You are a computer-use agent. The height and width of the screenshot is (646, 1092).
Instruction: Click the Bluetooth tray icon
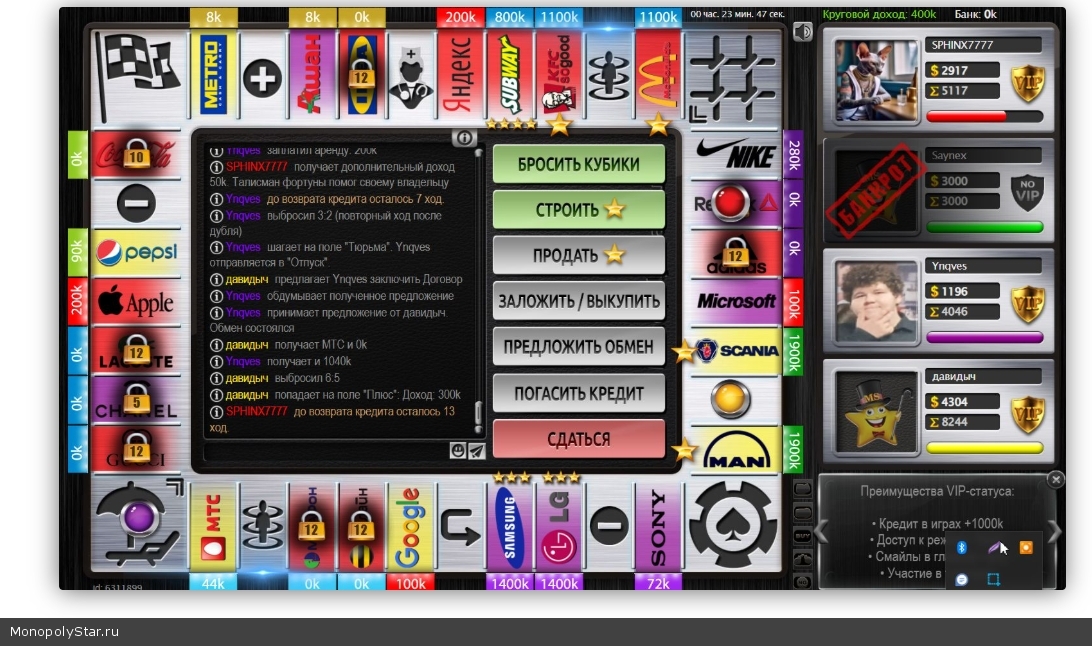(961, 548)
